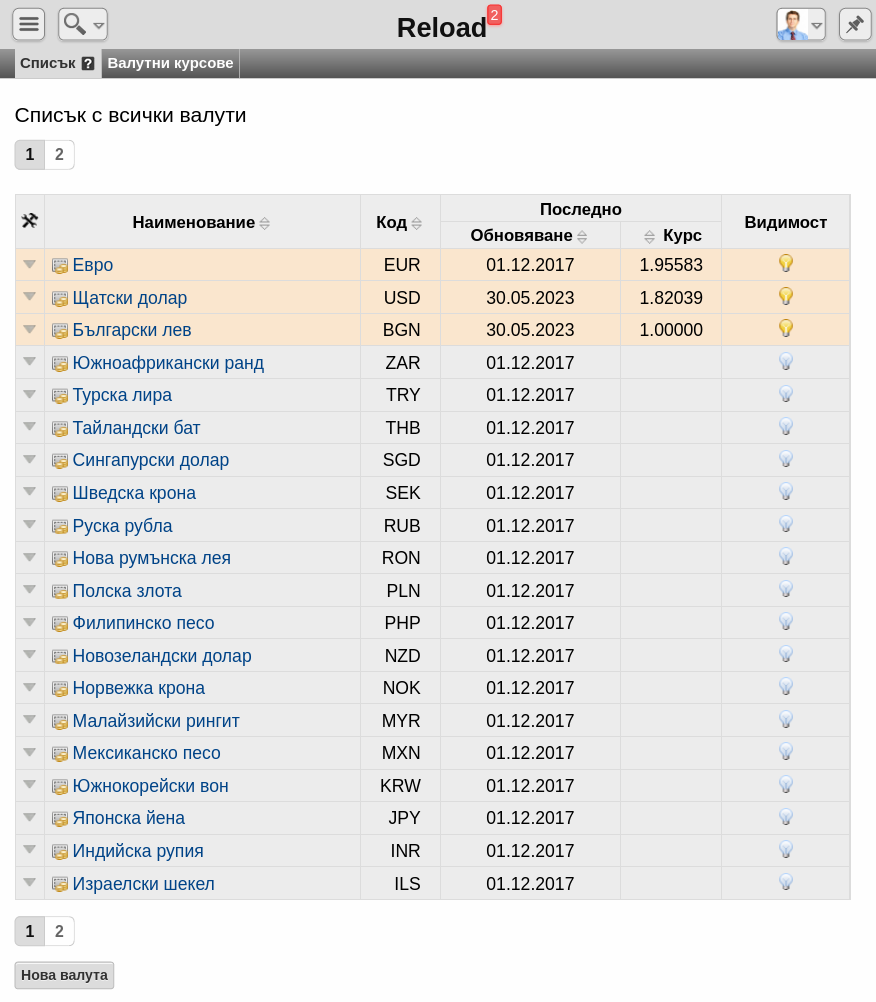Expand row actions arrow for Шведска крона
This screenshot has width=876, height=1002.
[29, 491]
